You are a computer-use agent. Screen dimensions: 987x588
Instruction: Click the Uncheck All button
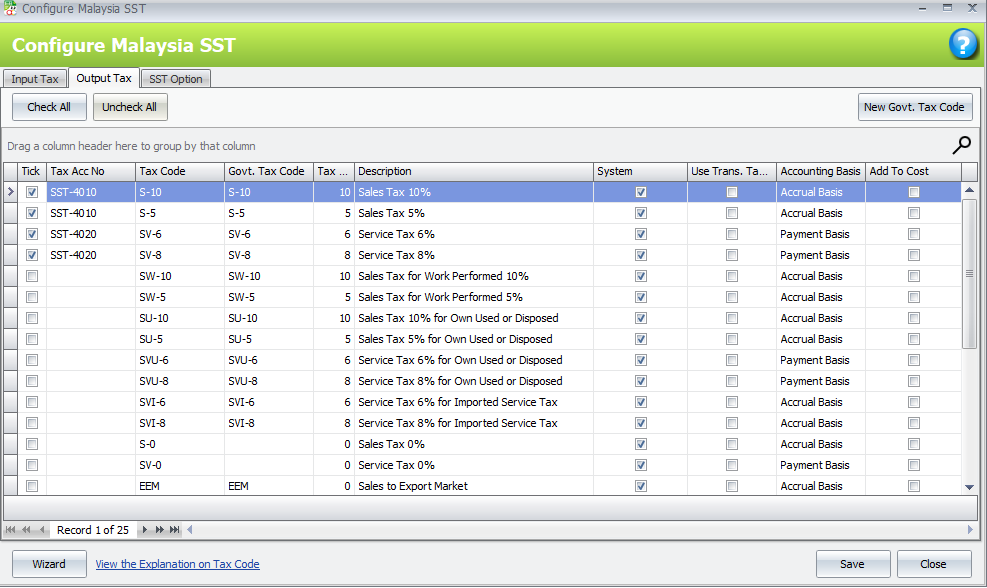[130, 107]
